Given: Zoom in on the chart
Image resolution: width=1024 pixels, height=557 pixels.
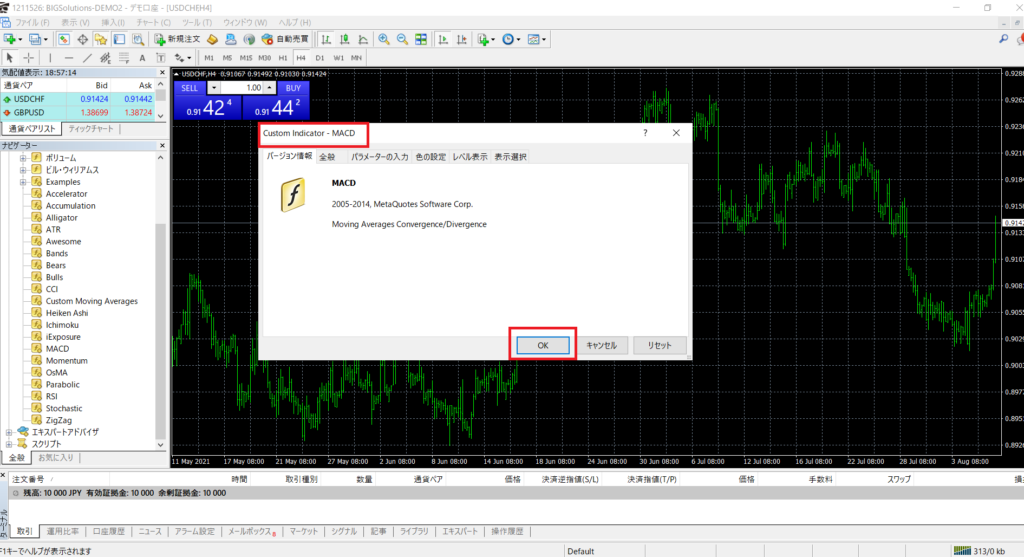Looking at the screenshot, I should click(x=384, y=39).
